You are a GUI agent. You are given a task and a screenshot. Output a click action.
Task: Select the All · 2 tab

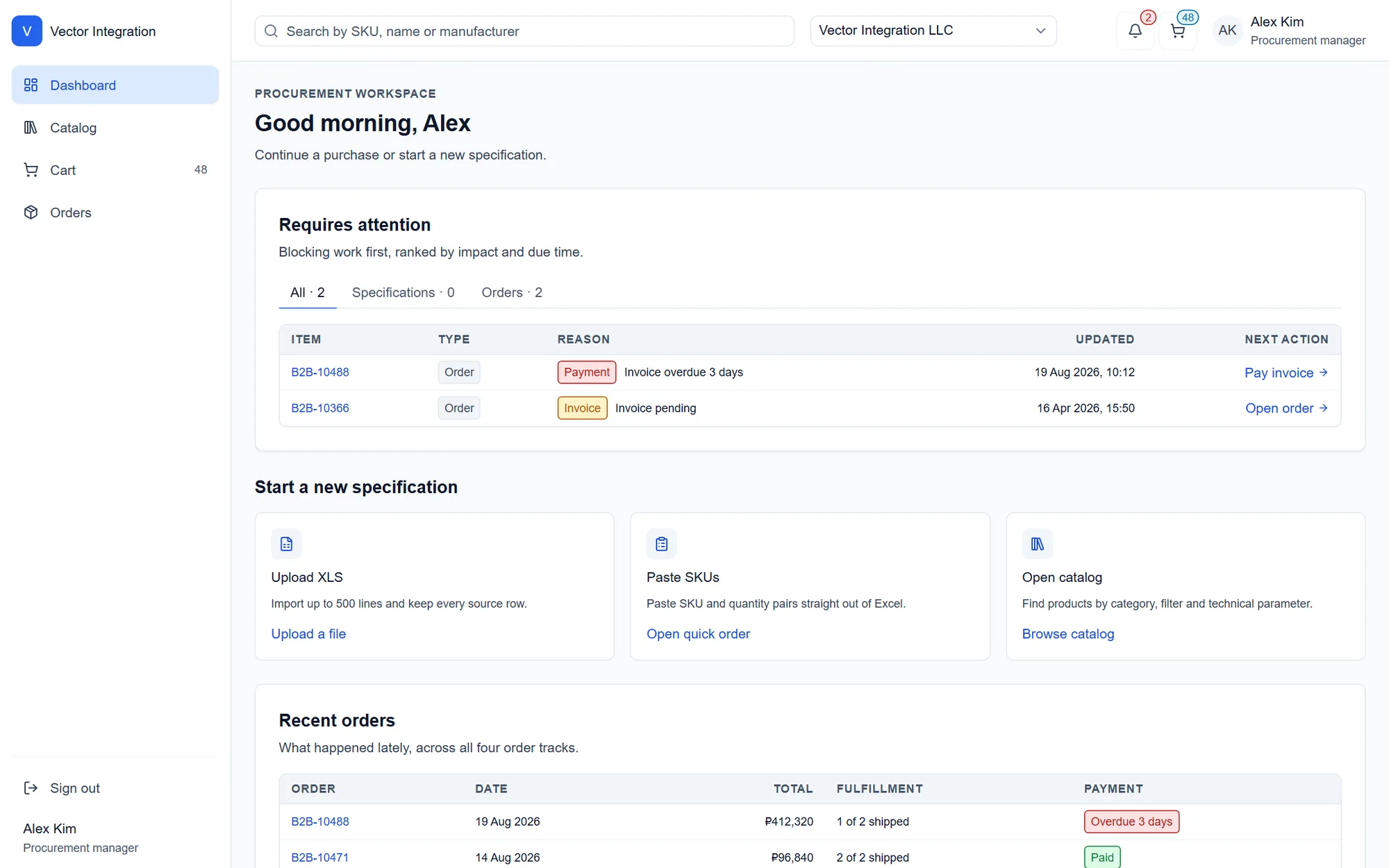click(308, 292)
